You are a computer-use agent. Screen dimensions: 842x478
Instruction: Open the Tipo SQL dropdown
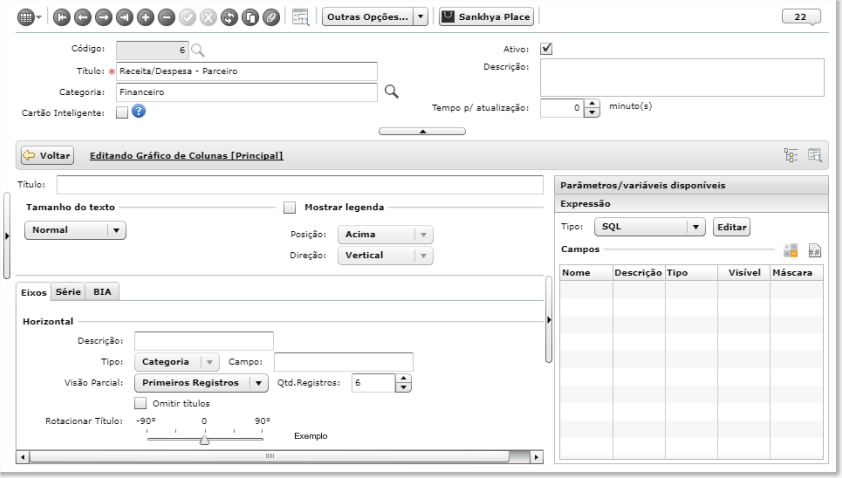[x=649, y=227]
